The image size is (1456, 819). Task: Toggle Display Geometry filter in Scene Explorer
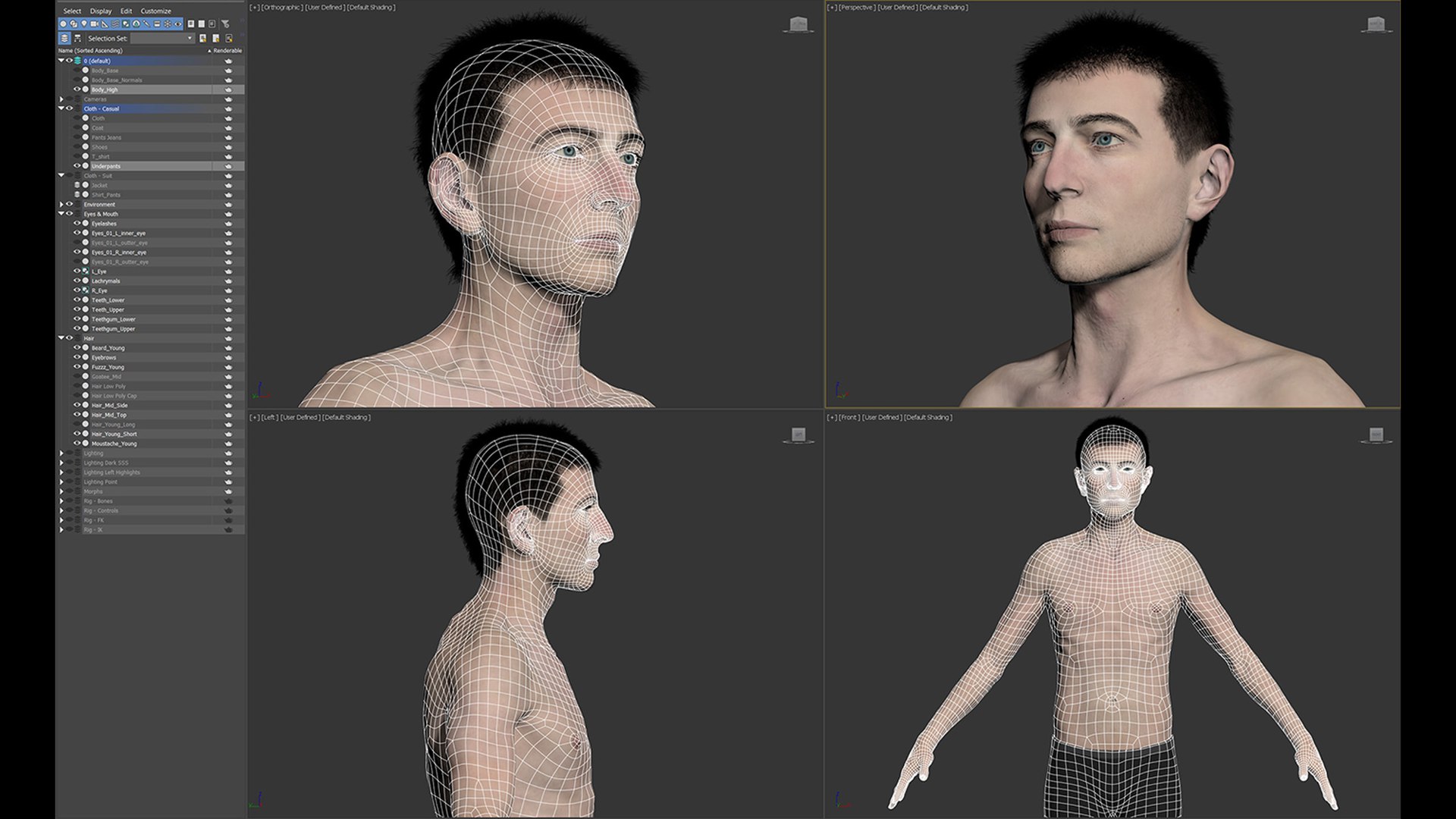63,24
